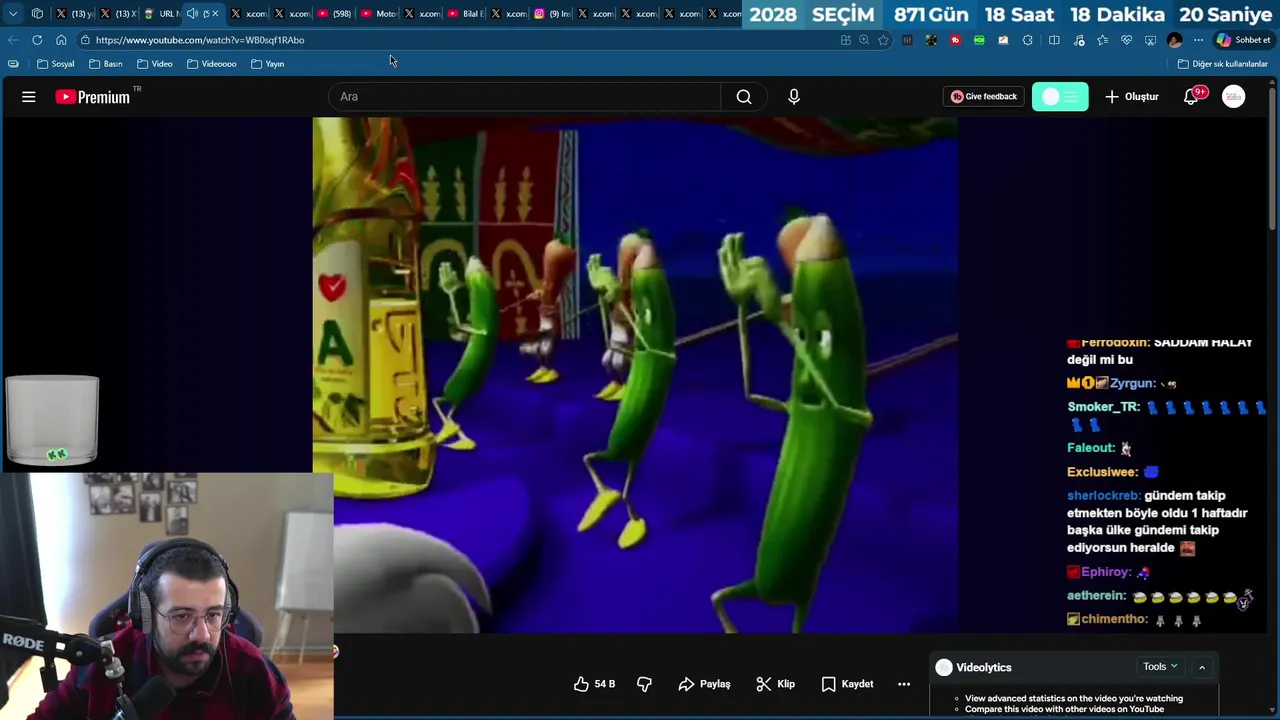This screenshot has width=1280, height=720.
Task: Click the browser back arrow
Action: click(12, 40)
